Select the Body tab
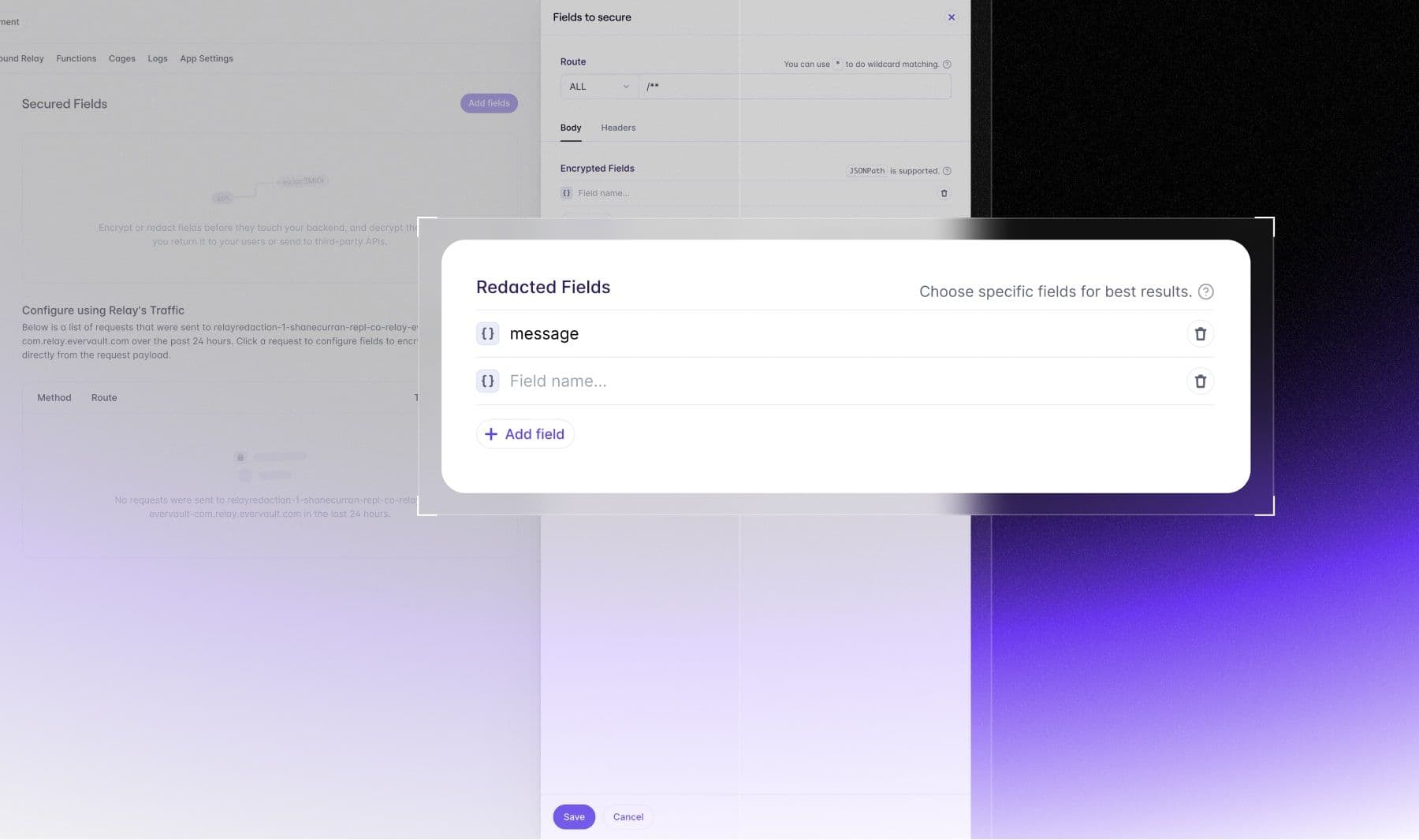This screenshot has height=840, width=1419. coord(571,128)
